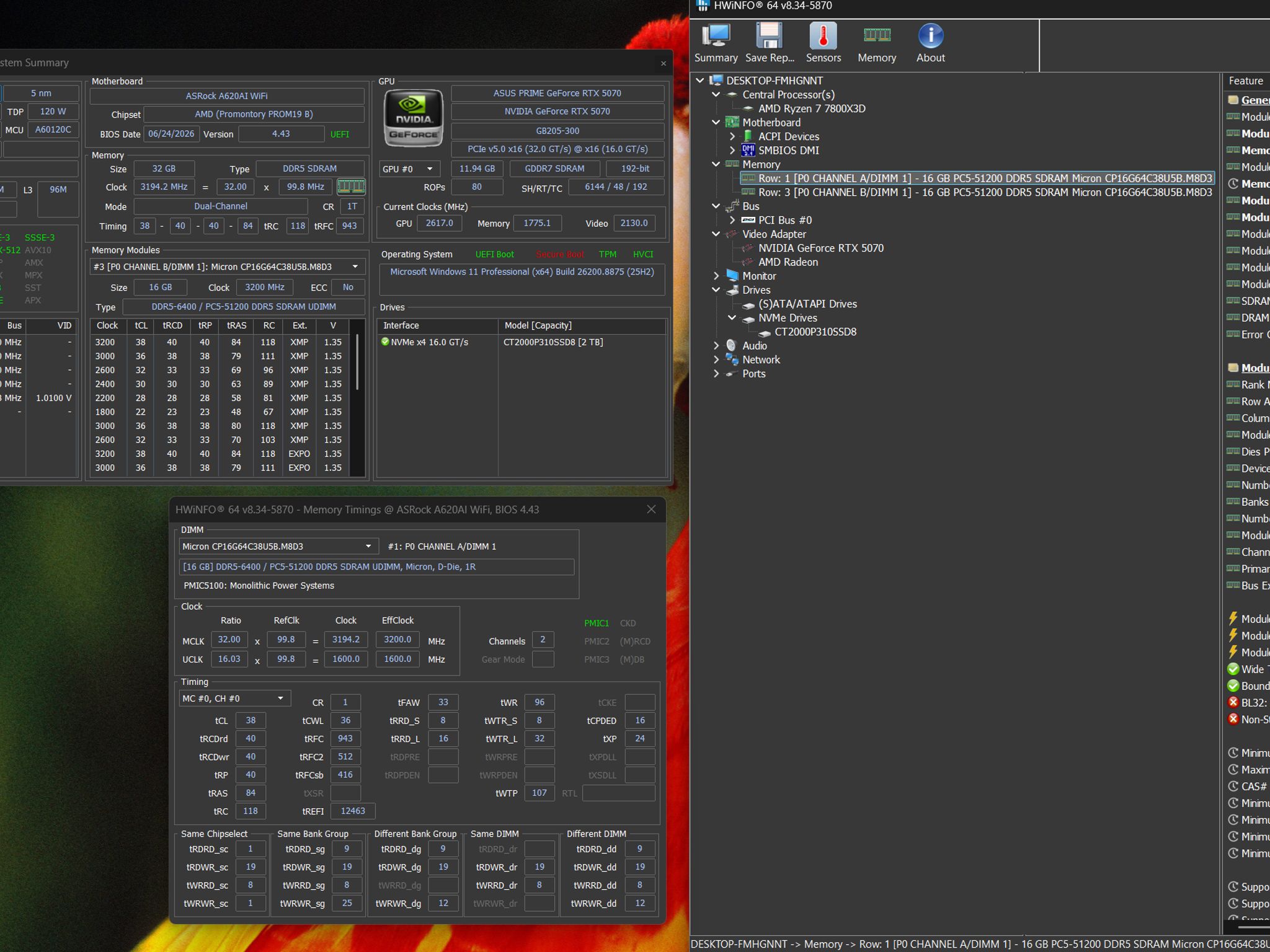Viewport: 1270px width, 952px height.
Task: Click the tREFI value field 12463
Action: point(352,811)
